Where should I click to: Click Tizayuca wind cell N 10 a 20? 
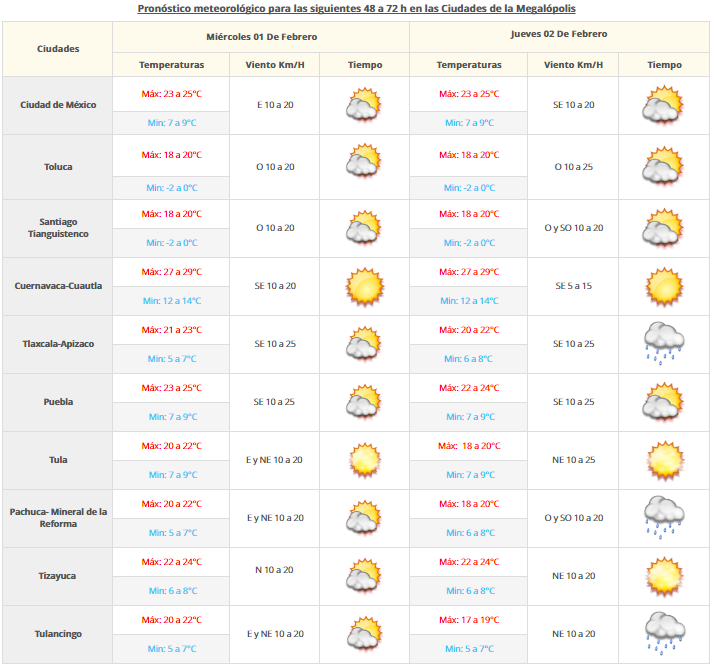coord(274,570)
